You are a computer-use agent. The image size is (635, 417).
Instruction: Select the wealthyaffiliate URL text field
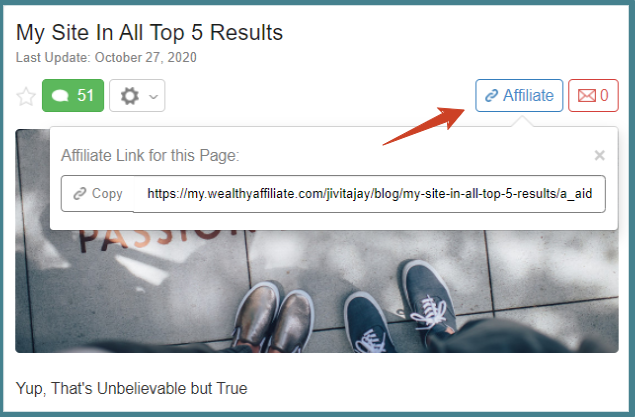369,194
